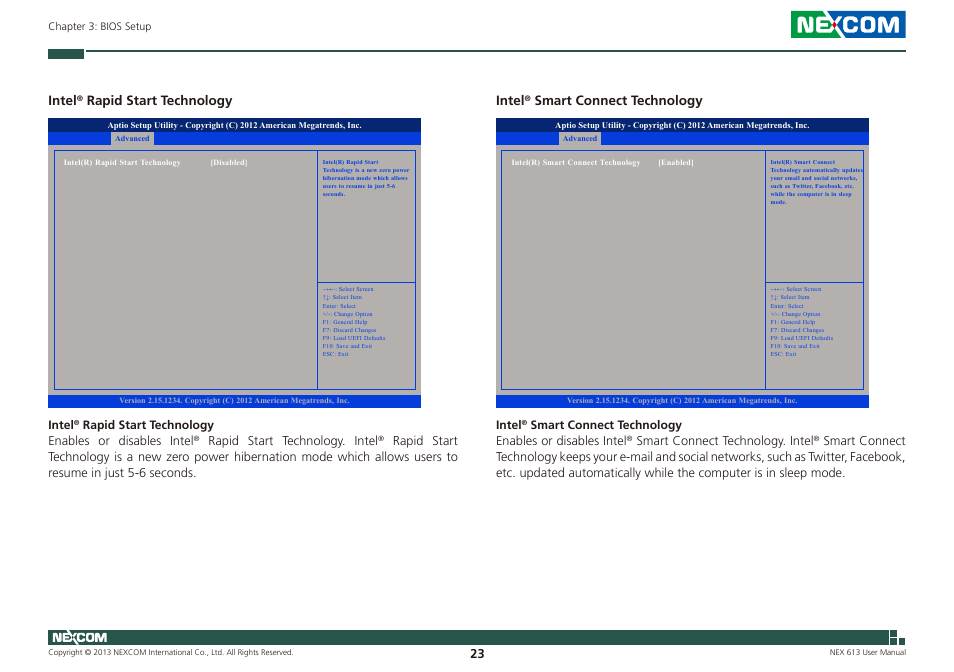
Task: Click "F9: Load UEFI Defaults" in the Smart Connect screen
Action: tap(801, 338)
